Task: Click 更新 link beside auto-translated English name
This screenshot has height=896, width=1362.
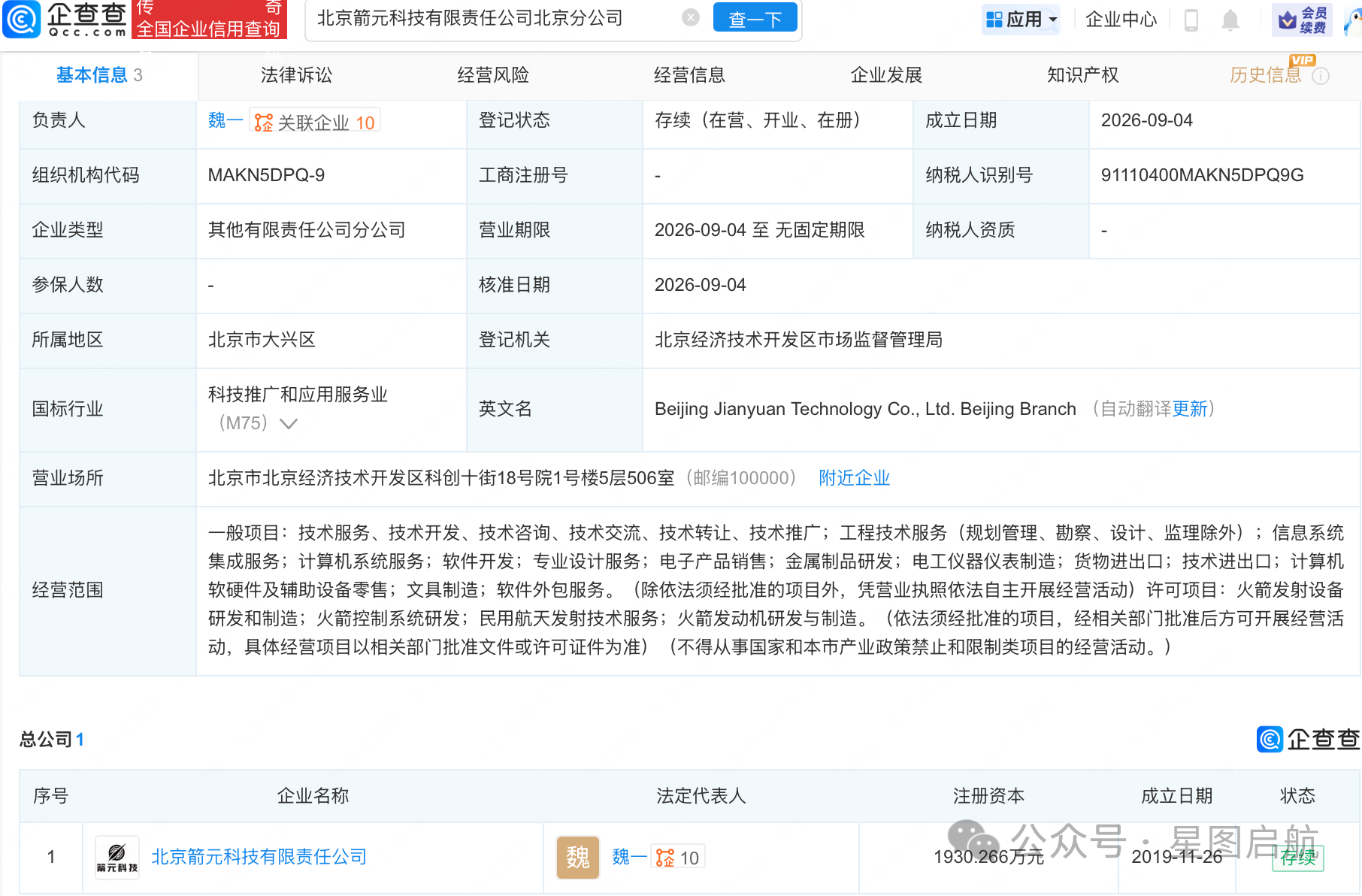Action: (1189, 409)
